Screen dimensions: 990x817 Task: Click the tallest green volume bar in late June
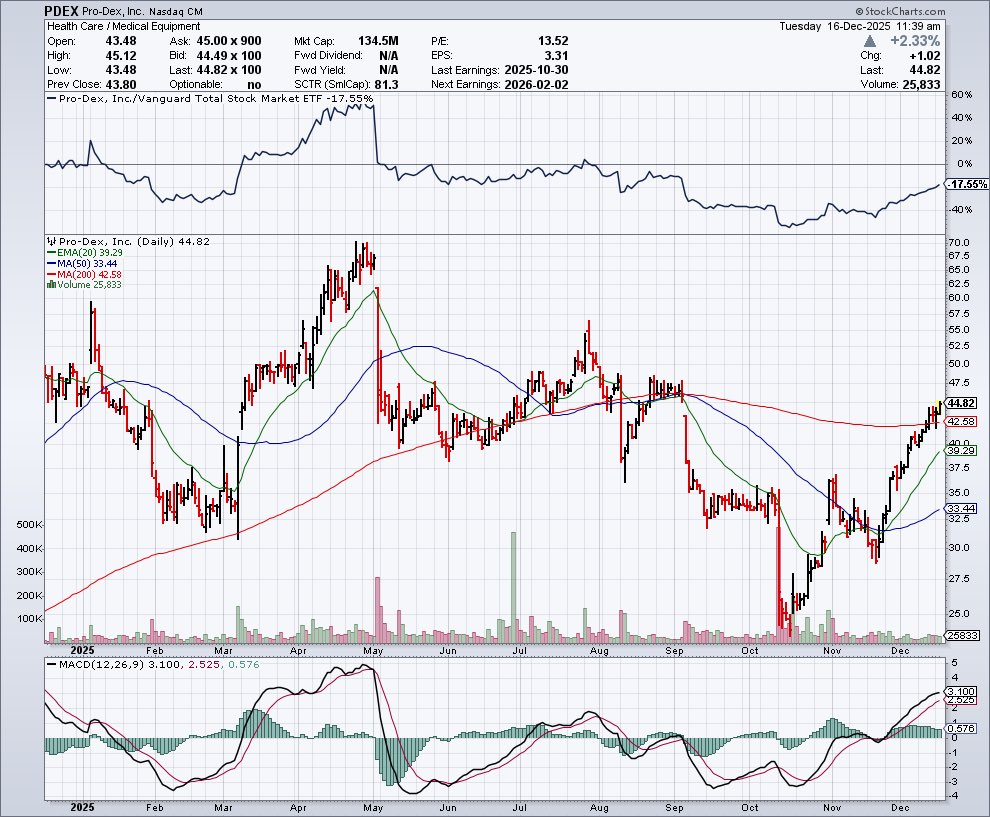click(x=513, y=587)
